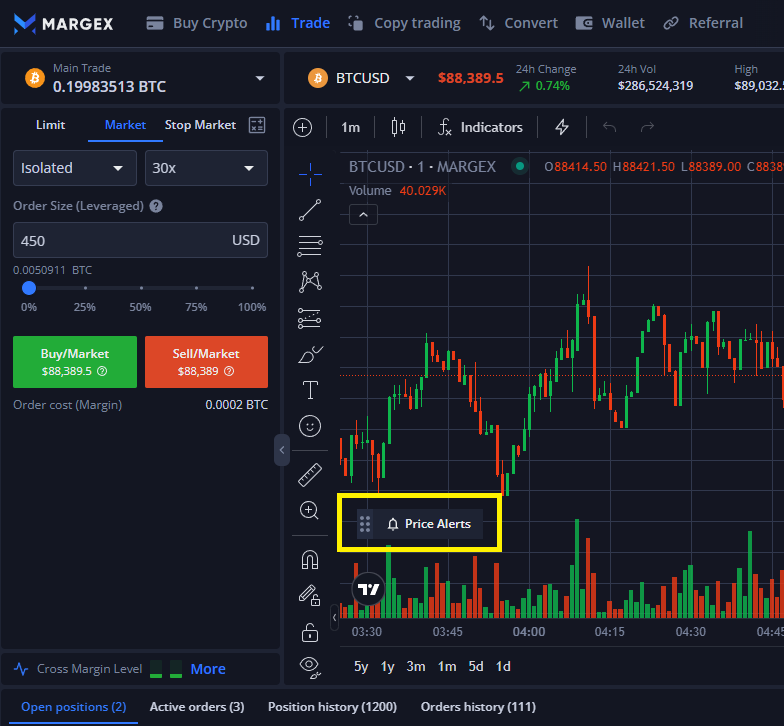
Task: Switch to the Limit order tab
Action: tap(50, 125)
